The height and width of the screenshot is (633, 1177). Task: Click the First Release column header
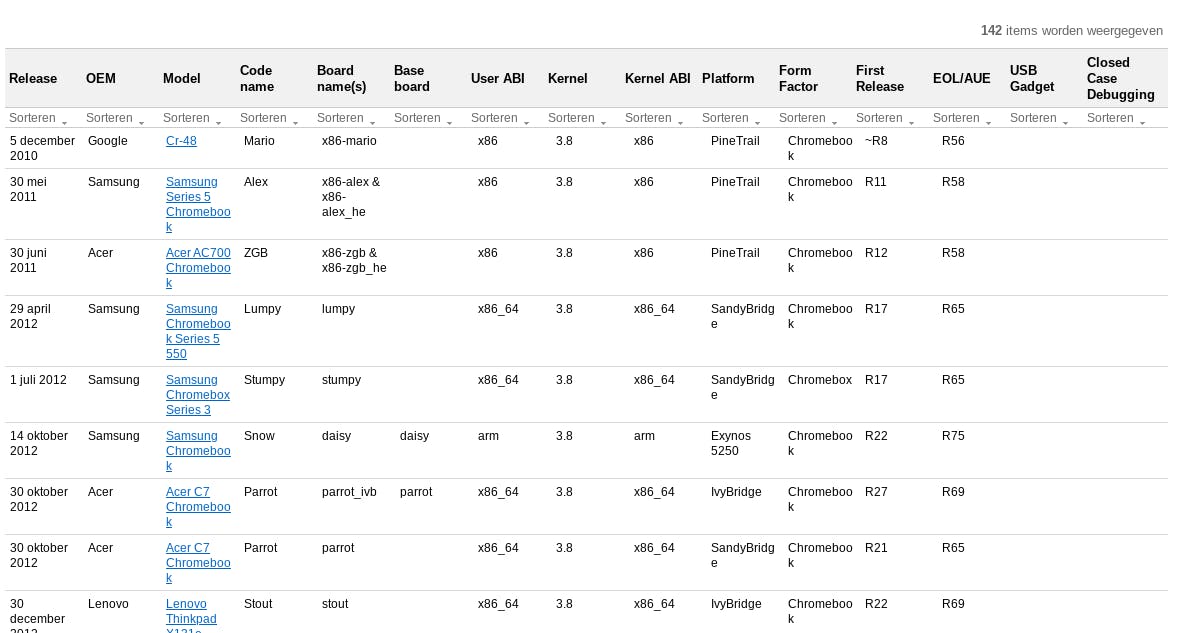880,78
